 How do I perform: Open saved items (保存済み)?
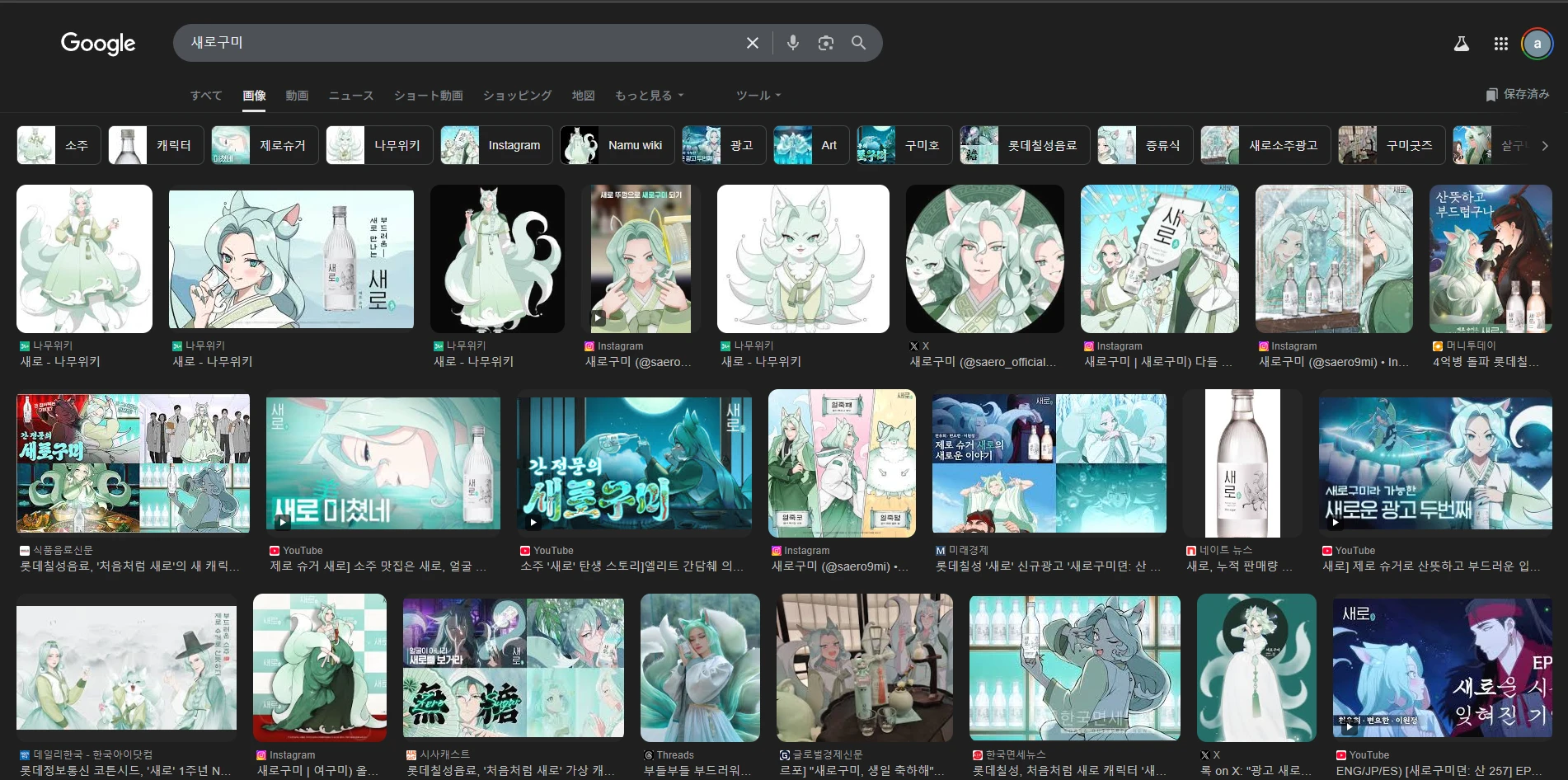tap(1517, 94)
